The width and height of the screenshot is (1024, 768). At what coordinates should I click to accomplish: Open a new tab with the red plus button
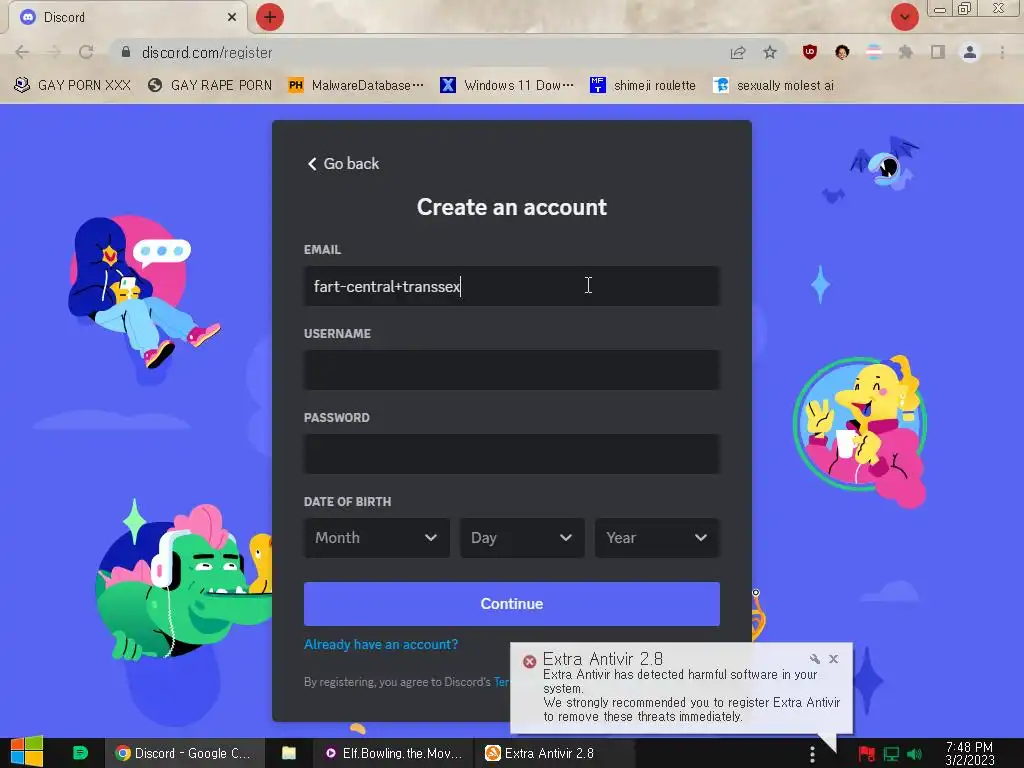(270, 17)
